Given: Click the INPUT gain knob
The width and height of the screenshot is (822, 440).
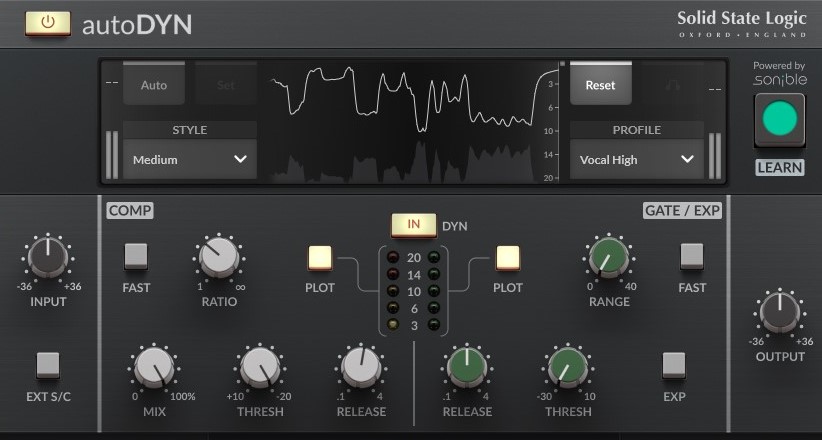Looking at the screenshot, I should click(x=48, y=258).
